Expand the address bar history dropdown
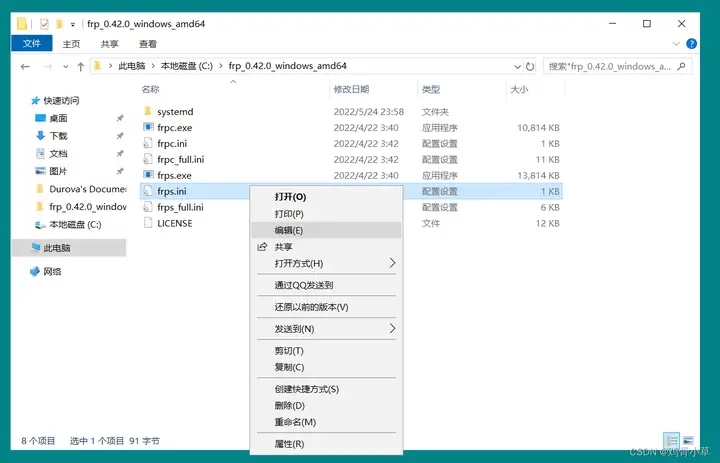This screenshot has width=720, height=463. pos(518,67)
